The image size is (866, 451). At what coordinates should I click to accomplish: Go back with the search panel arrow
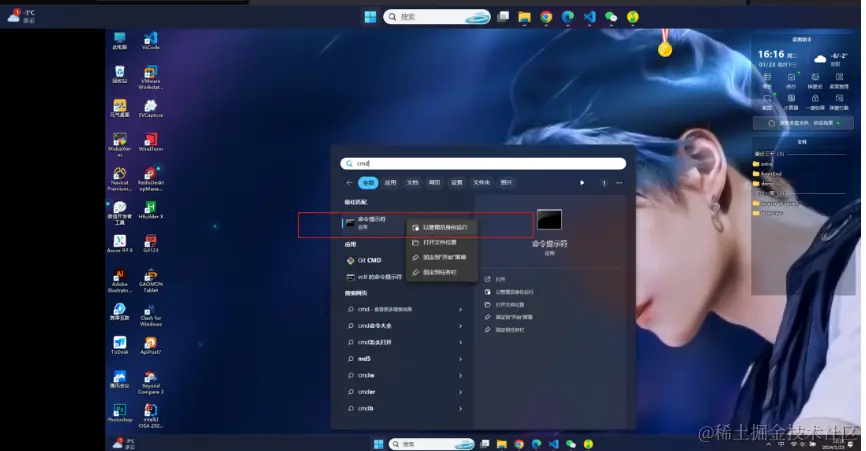tap(349, 183)
